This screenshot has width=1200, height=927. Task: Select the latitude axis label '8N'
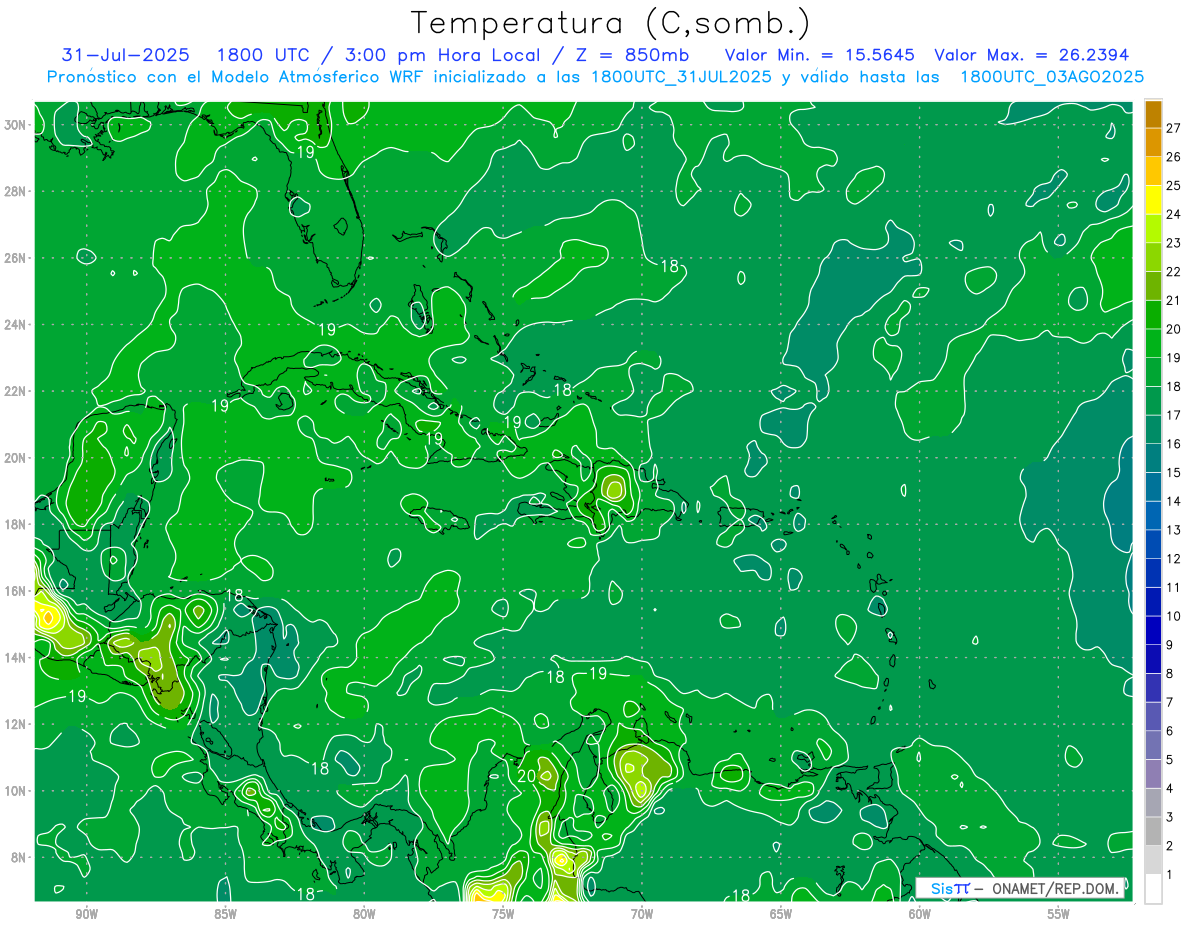(19, 858)
